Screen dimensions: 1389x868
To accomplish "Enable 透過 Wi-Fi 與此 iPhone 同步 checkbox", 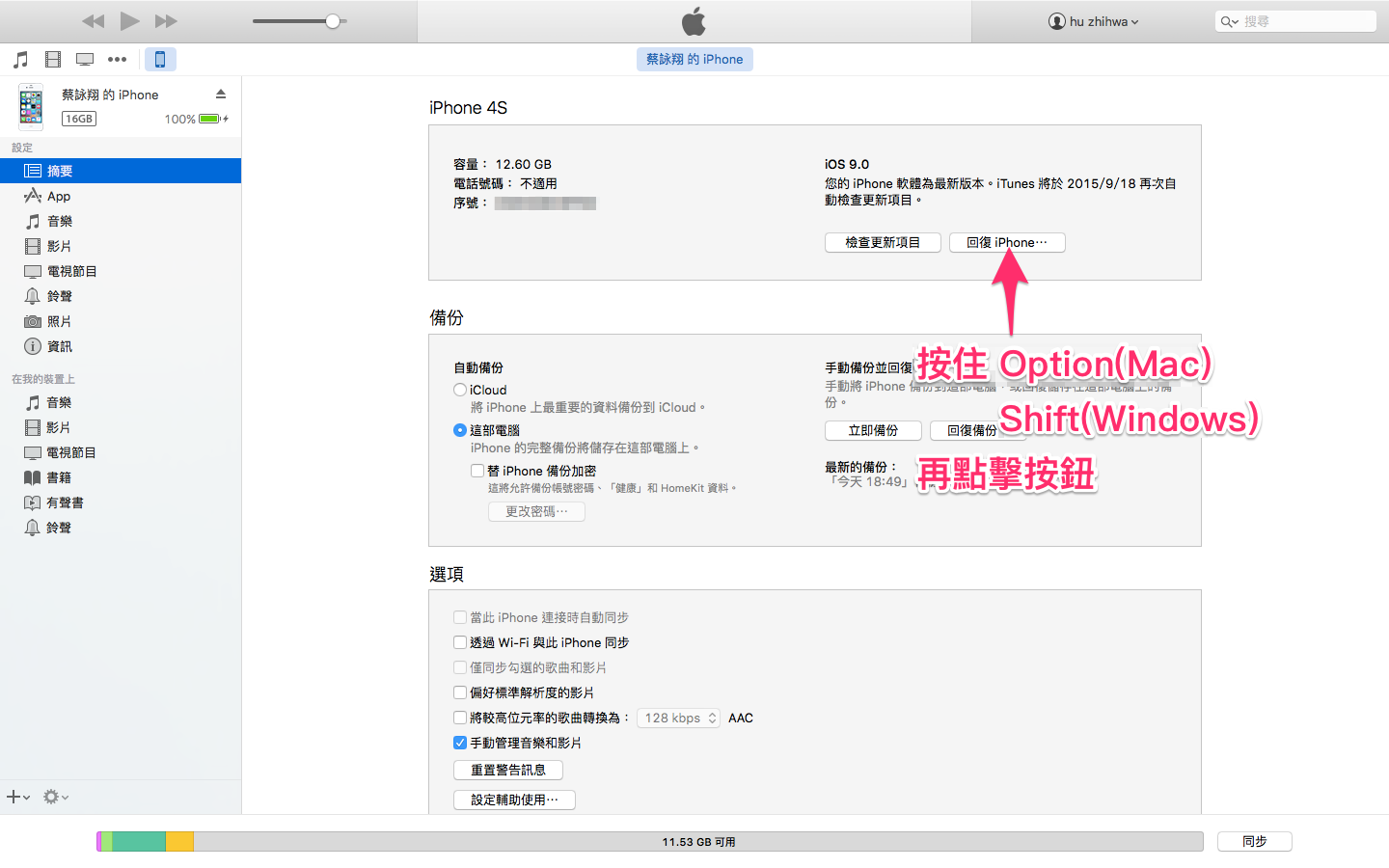I will point(460,642).
